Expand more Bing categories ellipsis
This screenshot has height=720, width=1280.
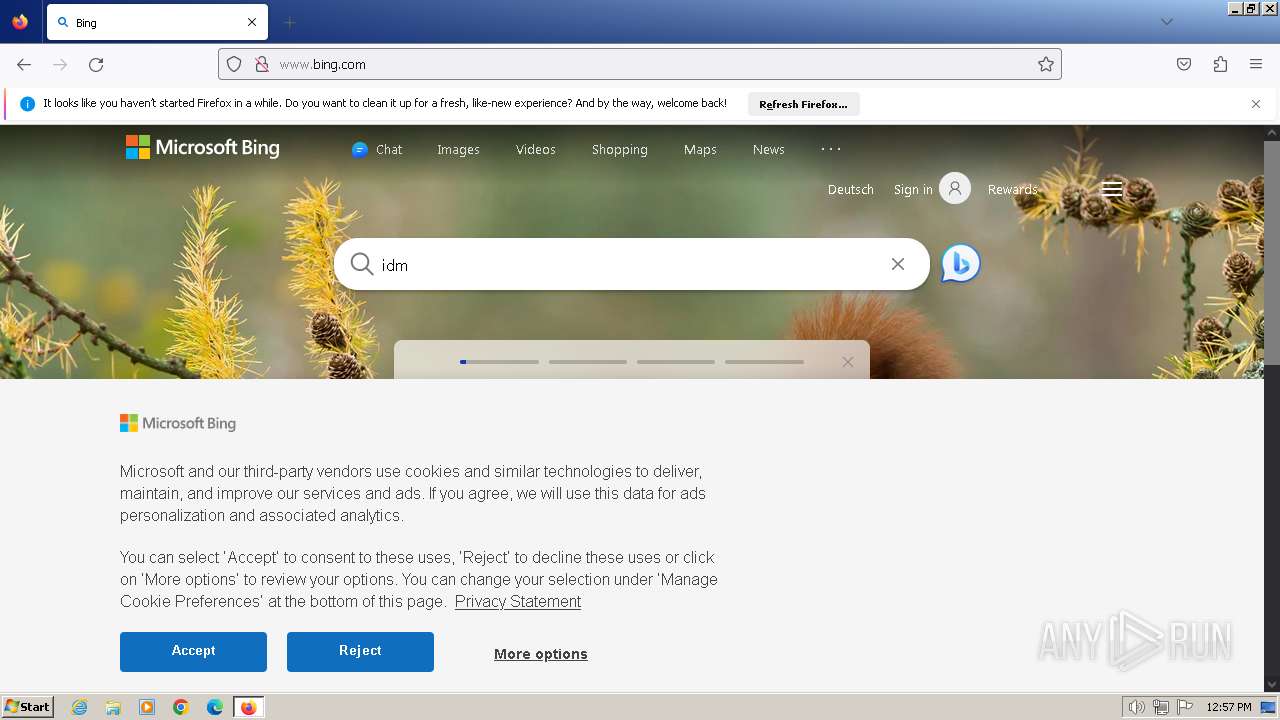point(831,148)
